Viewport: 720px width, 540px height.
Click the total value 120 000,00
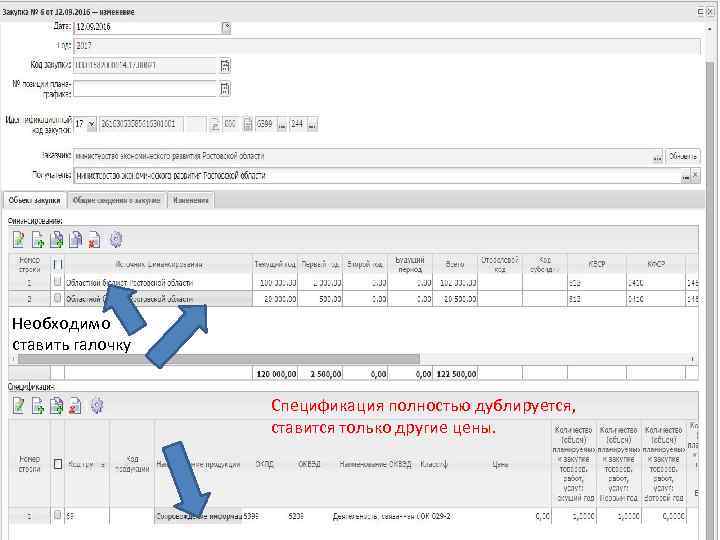tap(275, 374)
